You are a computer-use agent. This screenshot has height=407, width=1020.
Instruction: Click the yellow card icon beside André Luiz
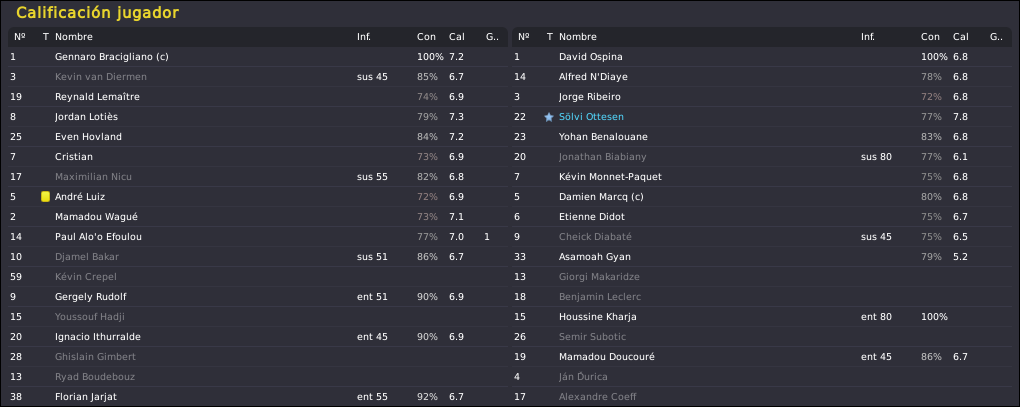tap(45, 196)
